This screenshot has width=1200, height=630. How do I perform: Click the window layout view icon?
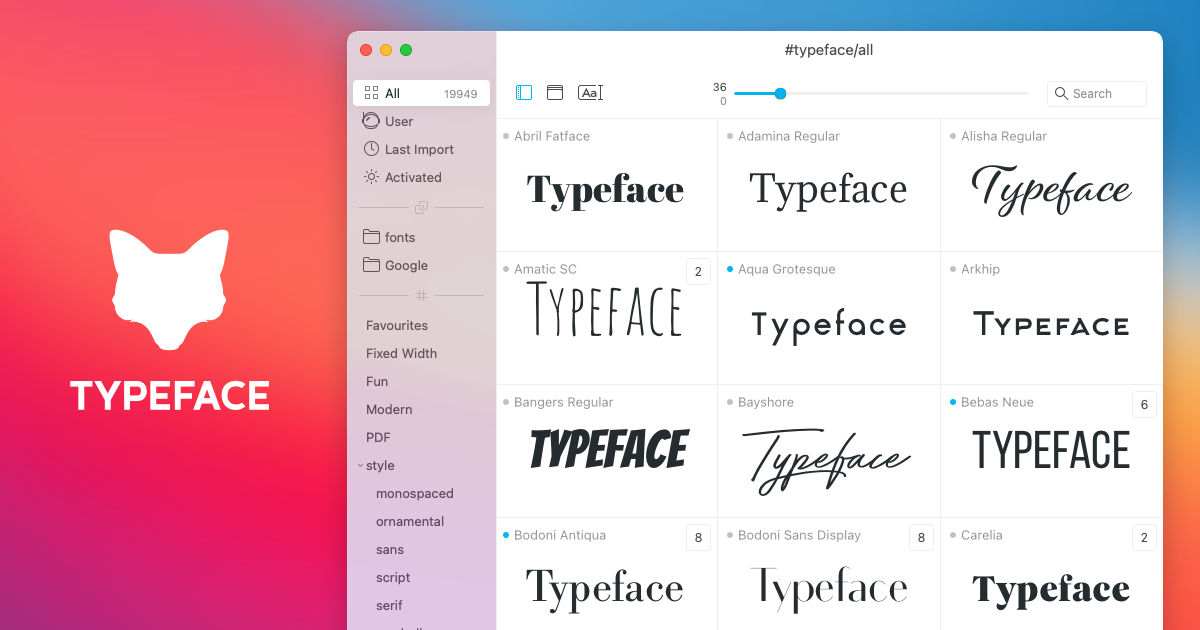(x=555, y=93)
